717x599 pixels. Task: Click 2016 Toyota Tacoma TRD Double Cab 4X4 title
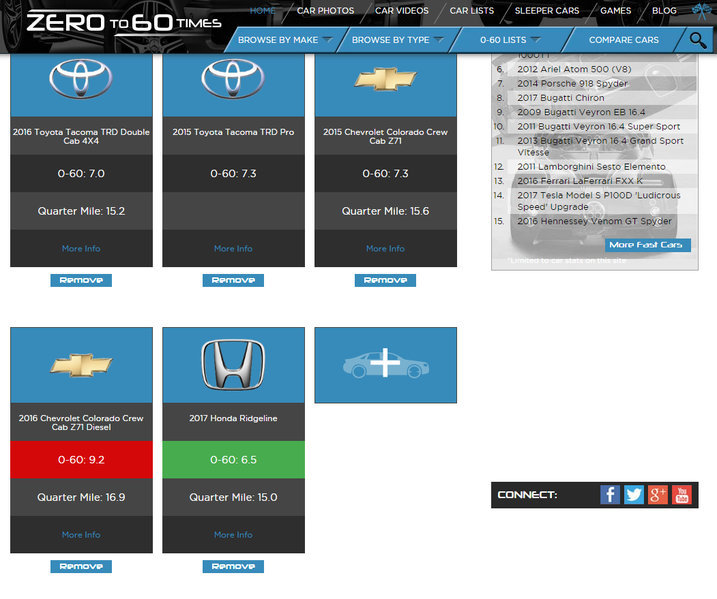click(81, 136)
